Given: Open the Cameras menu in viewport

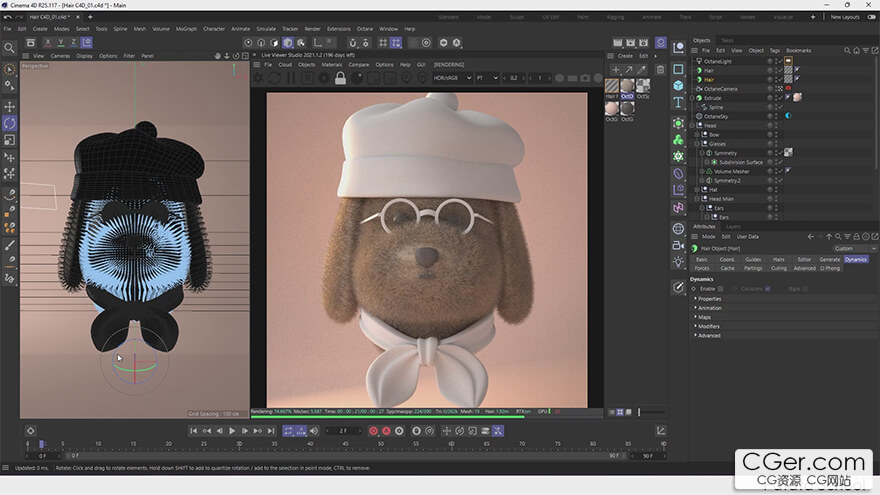Looking at the screenshot, I should [60, 56].
